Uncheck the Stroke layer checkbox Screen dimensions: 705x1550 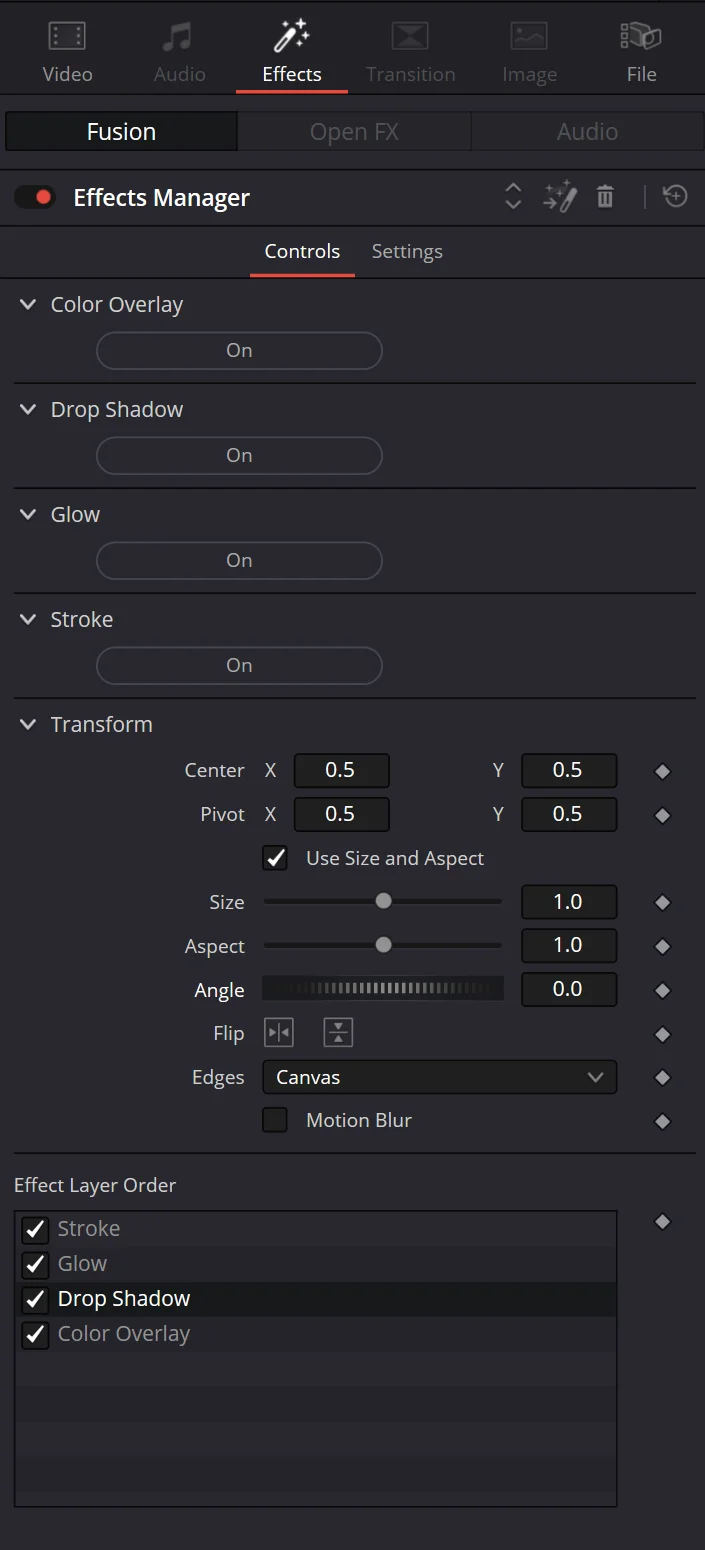35,1229
